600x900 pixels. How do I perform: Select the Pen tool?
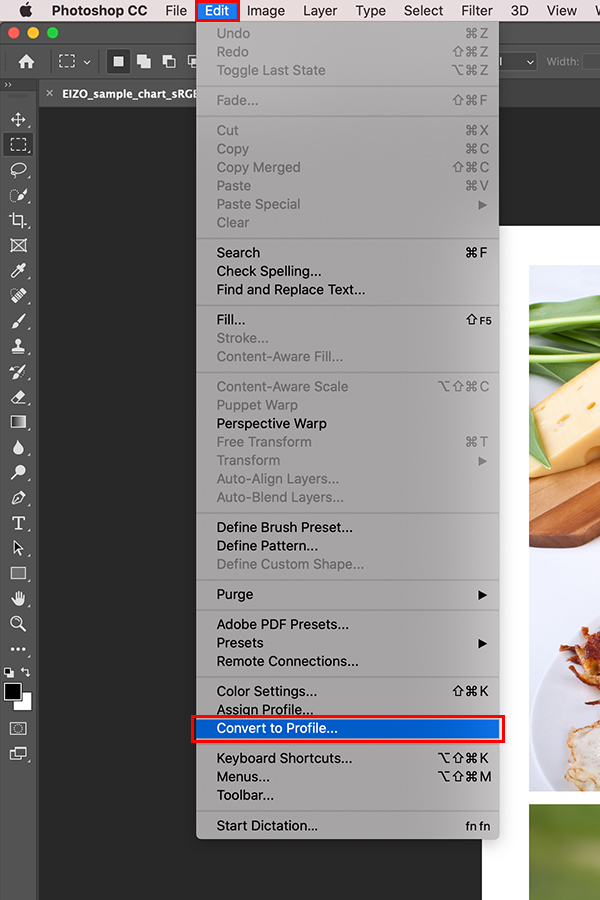coord(18,498)
